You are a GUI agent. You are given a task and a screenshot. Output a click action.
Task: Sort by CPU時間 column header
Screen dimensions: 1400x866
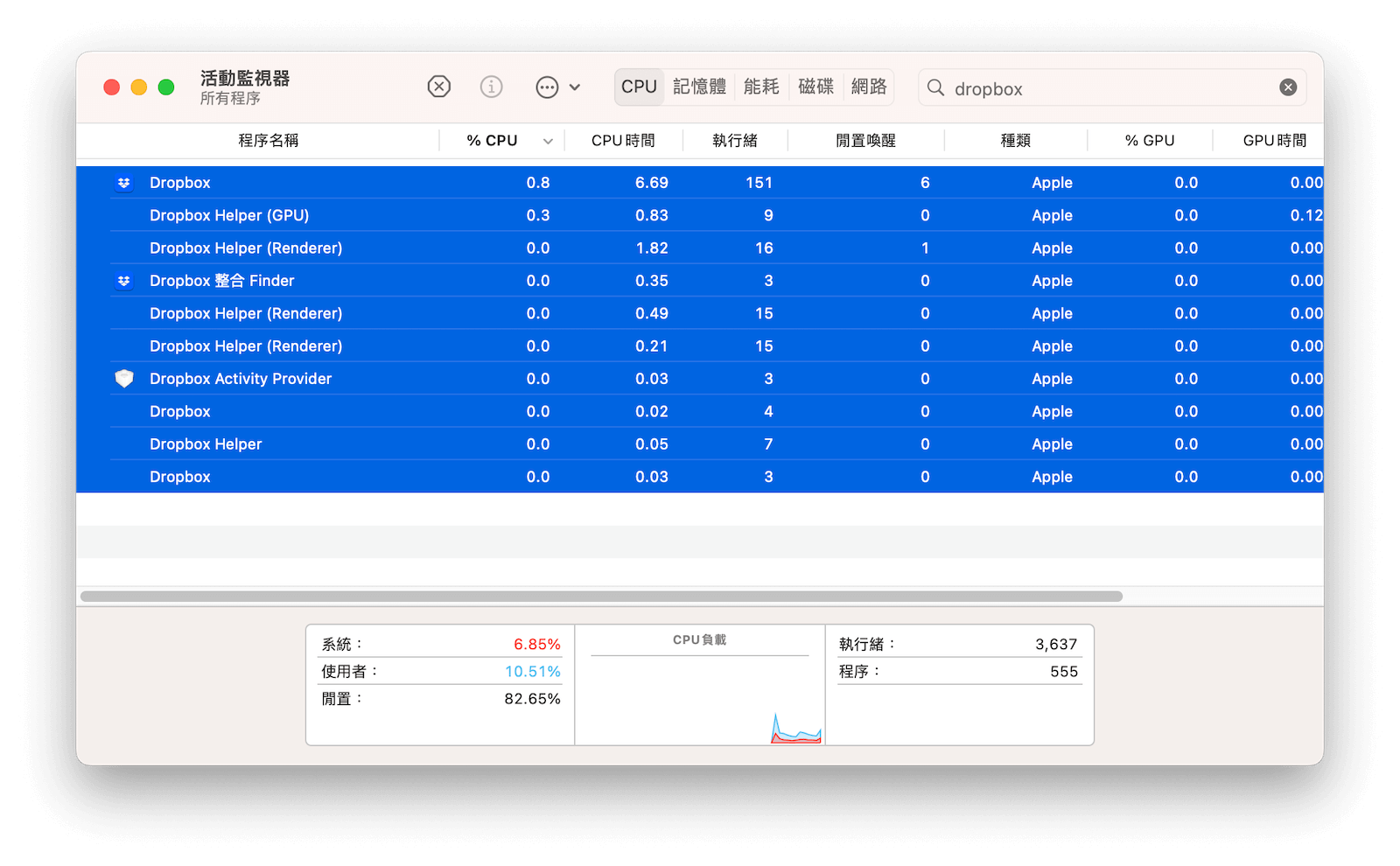coord(623,141)
